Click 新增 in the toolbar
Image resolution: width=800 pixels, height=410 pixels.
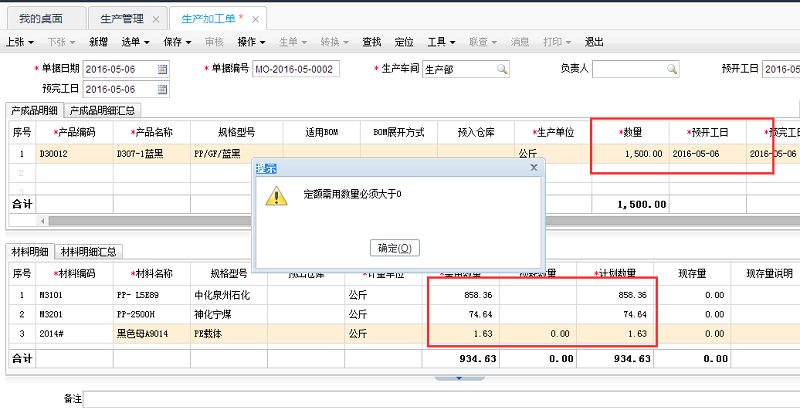(98, 42)
